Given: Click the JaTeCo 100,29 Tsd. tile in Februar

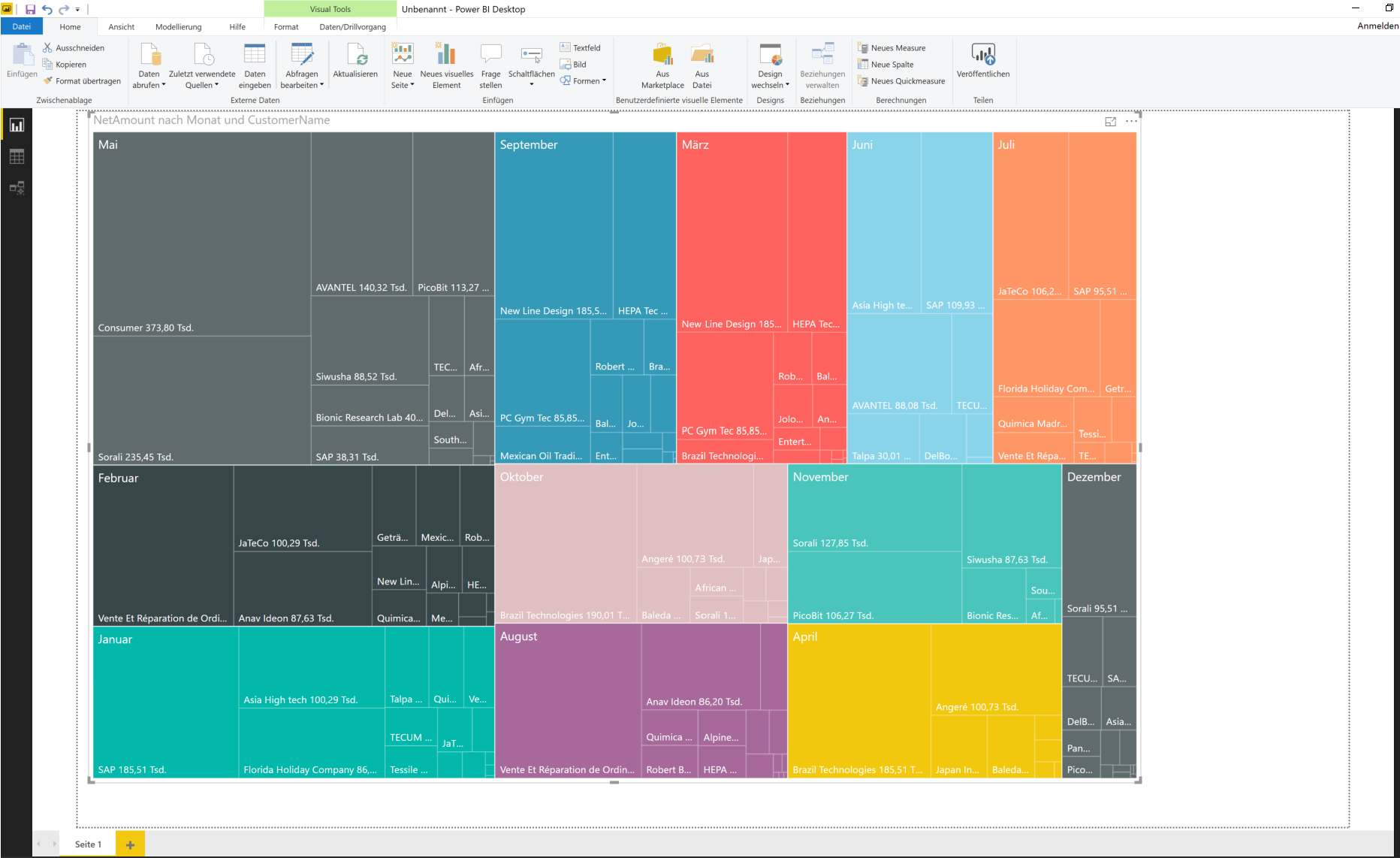Looking at the screenshot, I should 303,509.
